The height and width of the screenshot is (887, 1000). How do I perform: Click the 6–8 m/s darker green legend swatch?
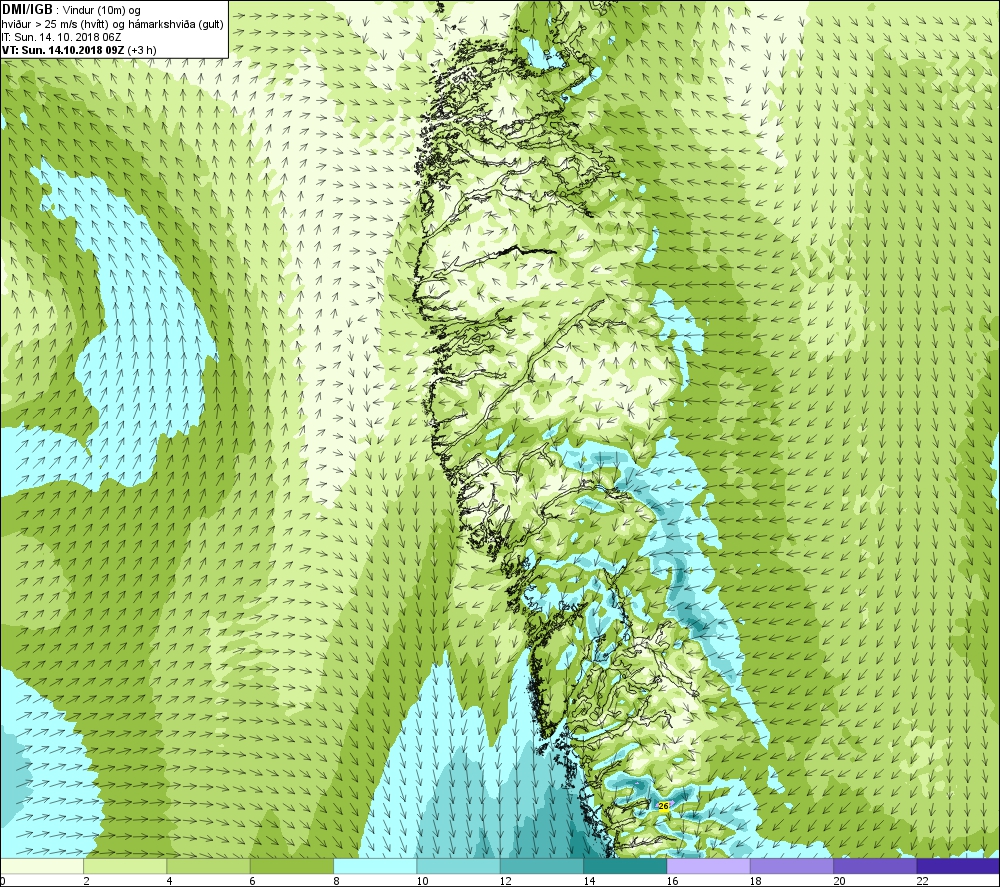click(x=292, y=866)
